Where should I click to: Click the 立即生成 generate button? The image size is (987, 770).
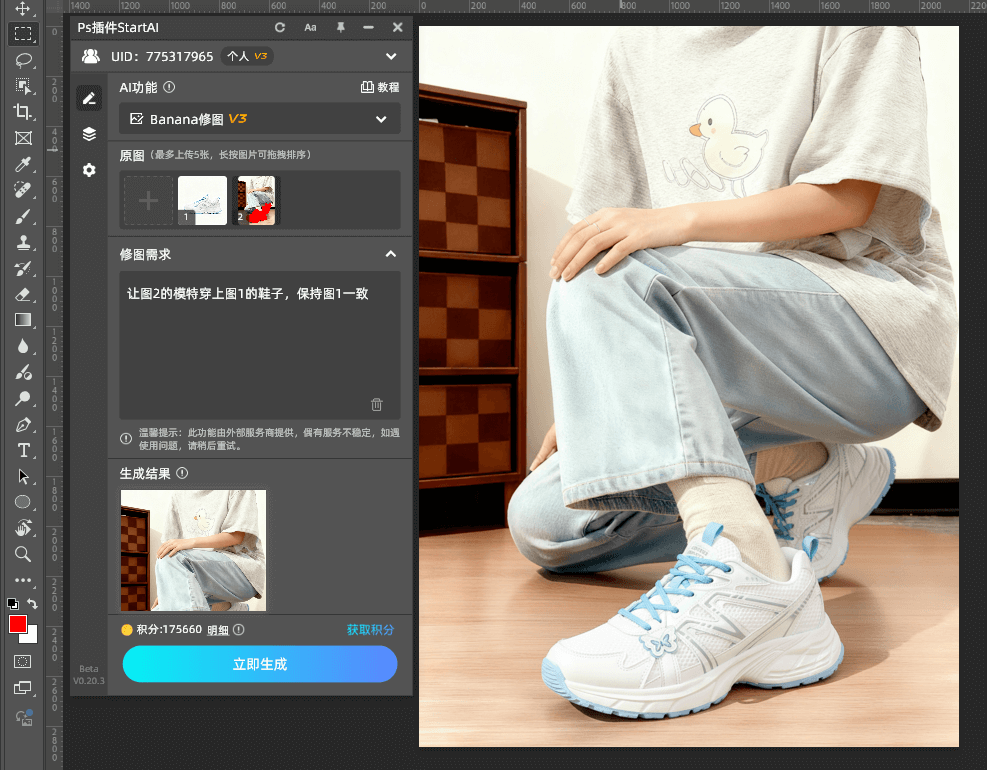[259, 664]
